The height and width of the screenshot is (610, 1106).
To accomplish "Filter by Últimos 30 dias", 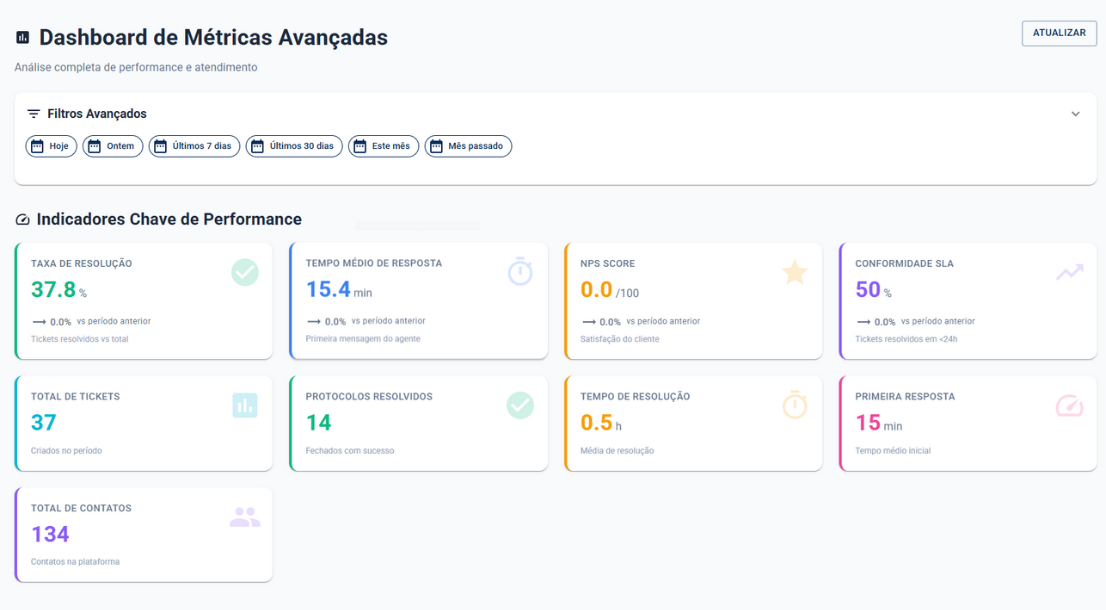I will [294, 146].
